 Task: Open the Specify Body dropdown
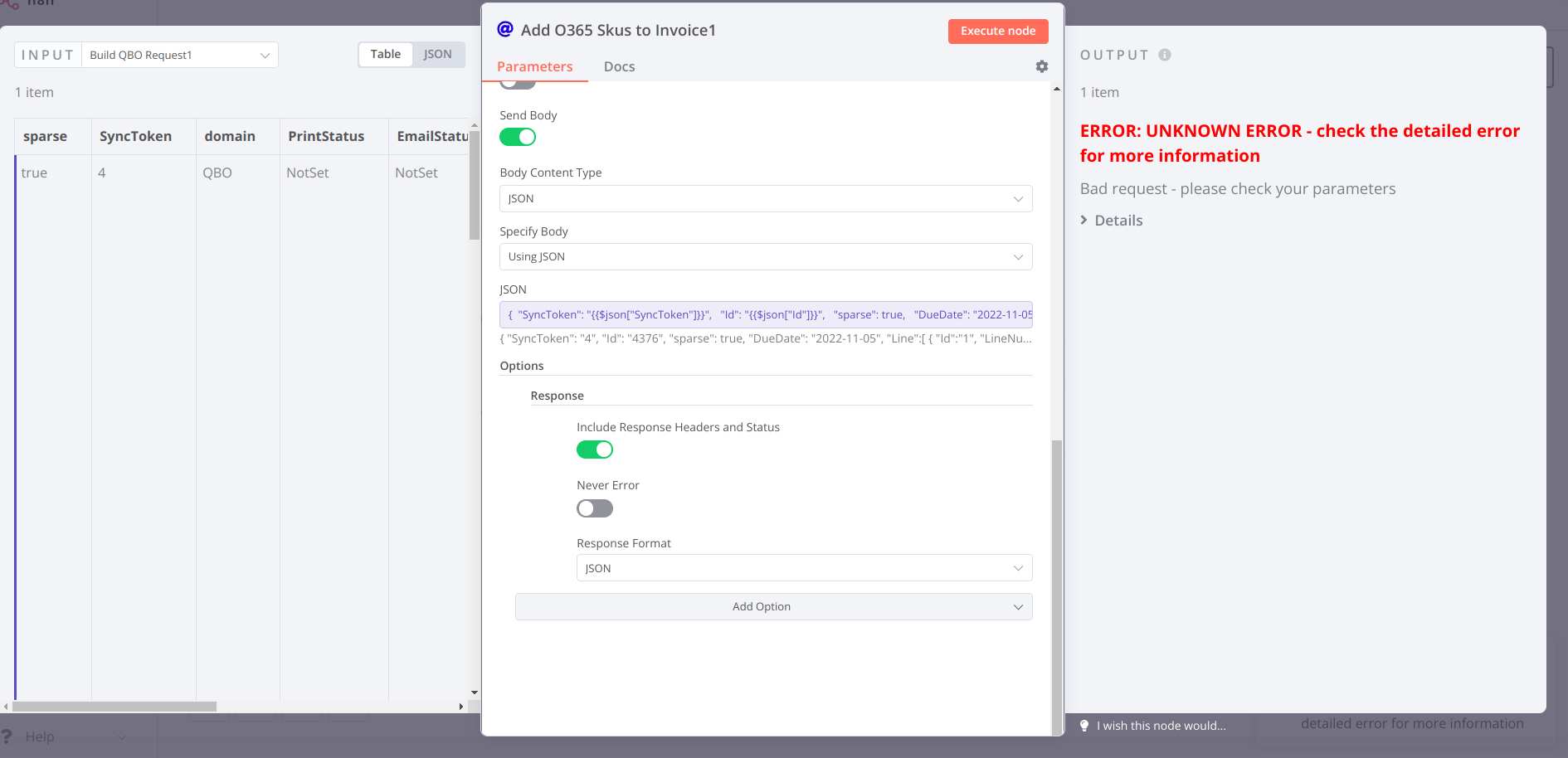click(765, 257)
